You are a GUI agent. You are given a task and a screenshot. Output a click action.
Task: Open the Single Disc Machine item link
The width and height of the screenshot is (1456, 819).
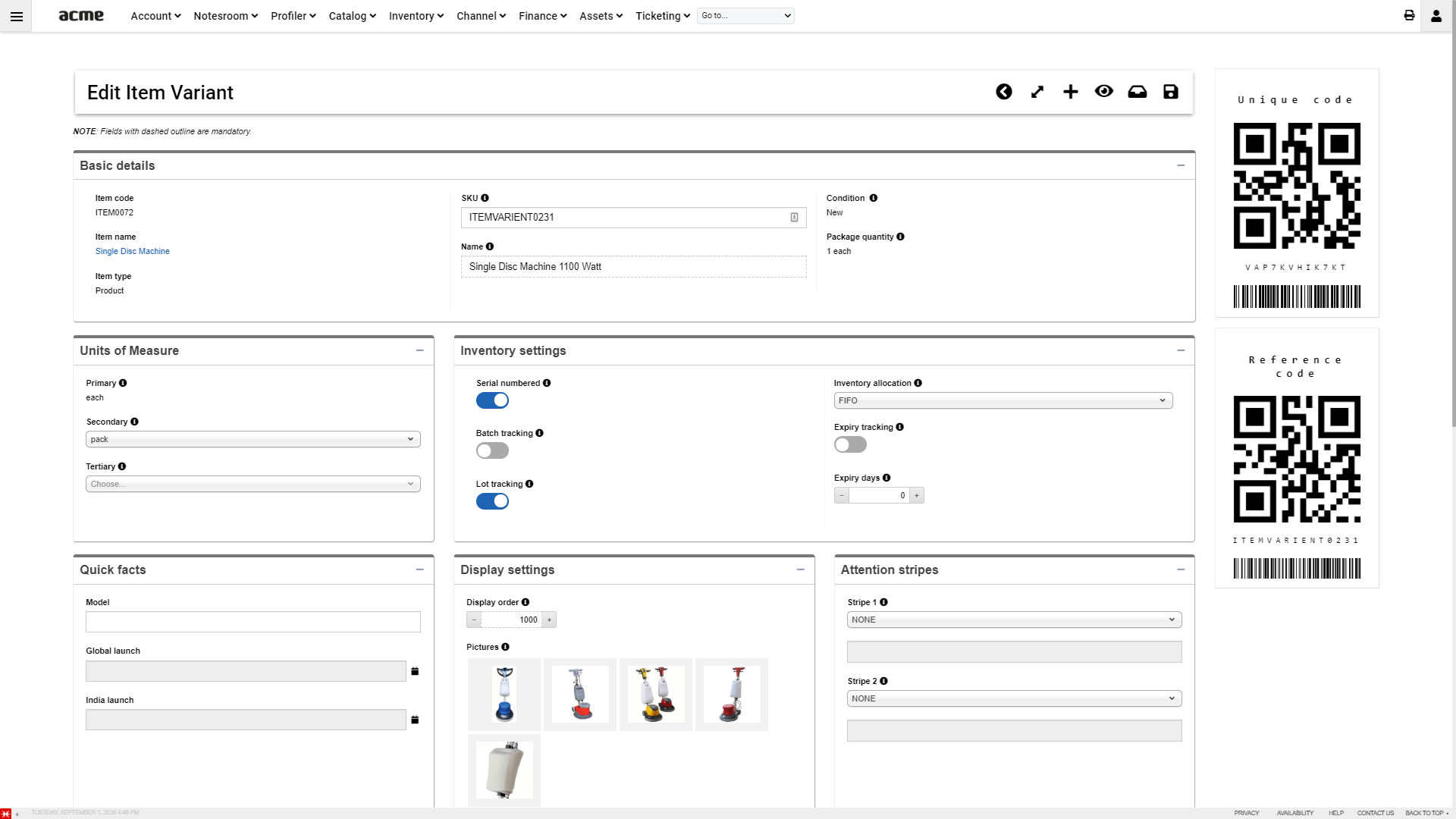click(x=133, y=251)
